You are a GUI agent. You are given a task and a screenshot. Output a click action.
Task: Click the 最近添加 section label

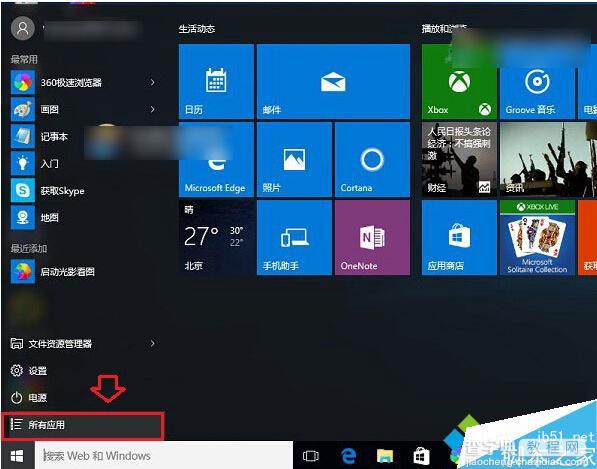pos(29,249)
